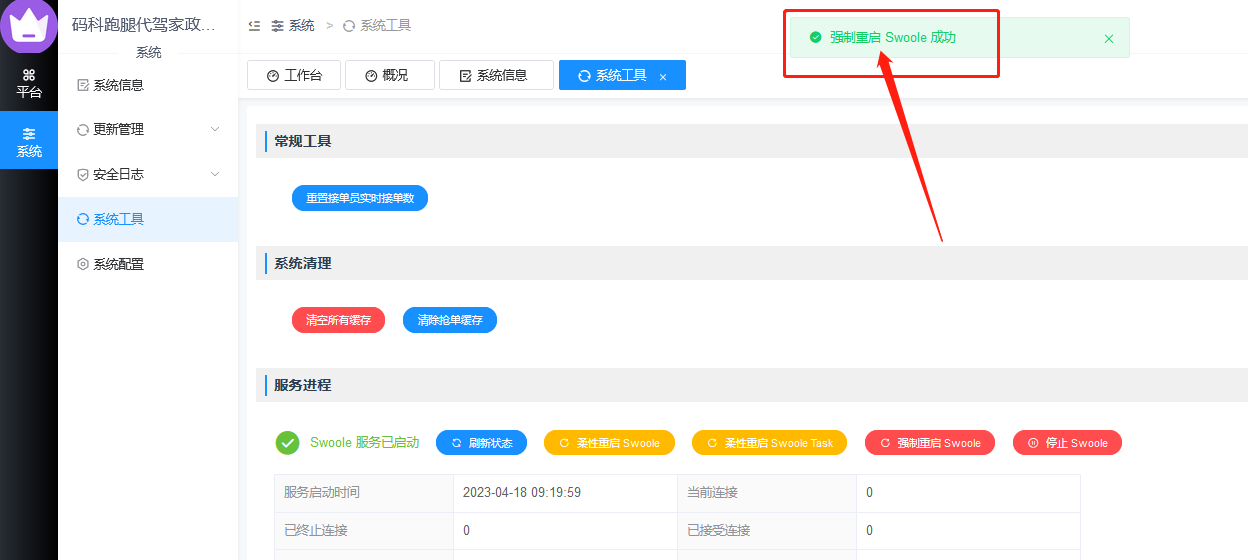The image size is (1248, 560).
Task: Click the clock icon on 工作台 tab
Action: pos(273,76)
